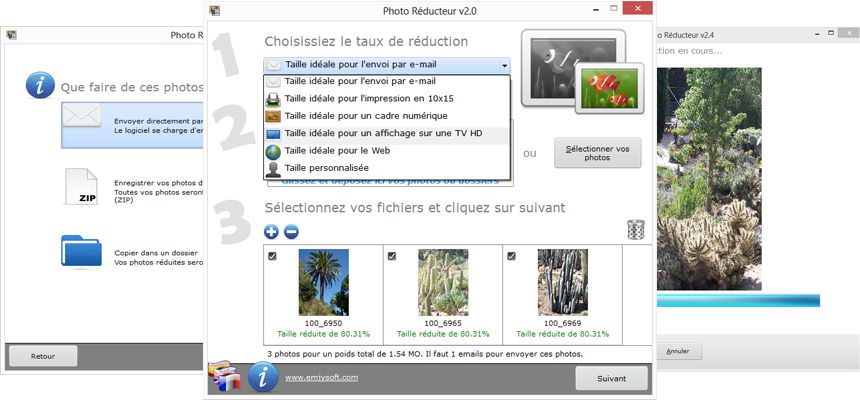Open the www.emjysoft.com link
This screenshot has width=860, height=400.
321,378
